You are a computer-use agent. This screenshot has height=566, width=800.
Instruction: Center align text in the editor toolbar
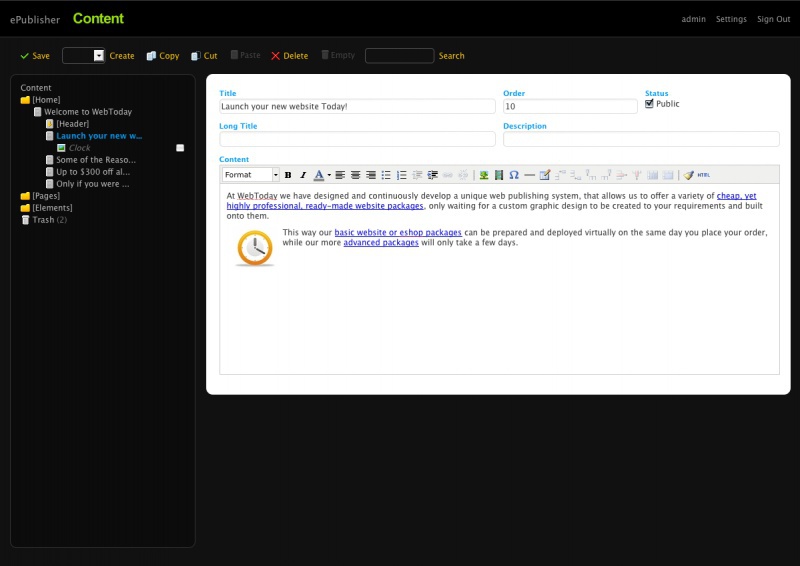tap(355, 175)
